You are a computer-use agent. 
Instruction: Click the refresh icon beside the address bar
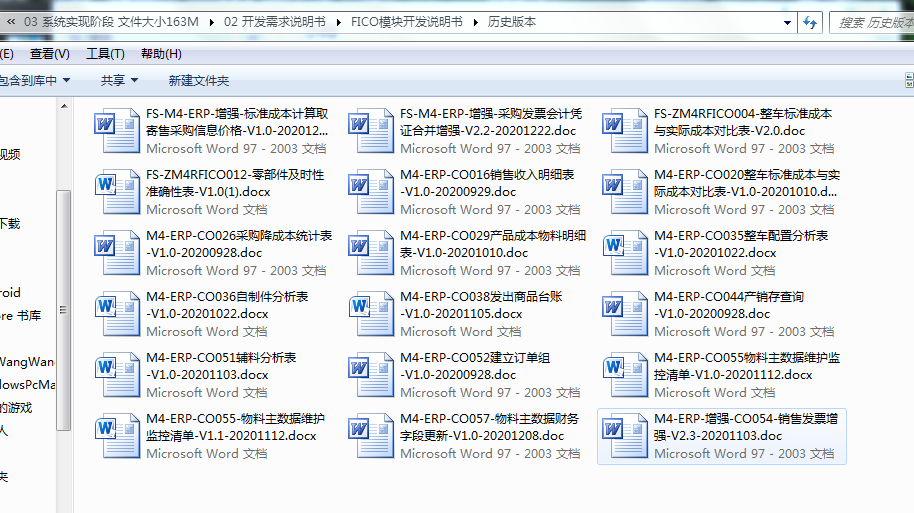(809, 22)
